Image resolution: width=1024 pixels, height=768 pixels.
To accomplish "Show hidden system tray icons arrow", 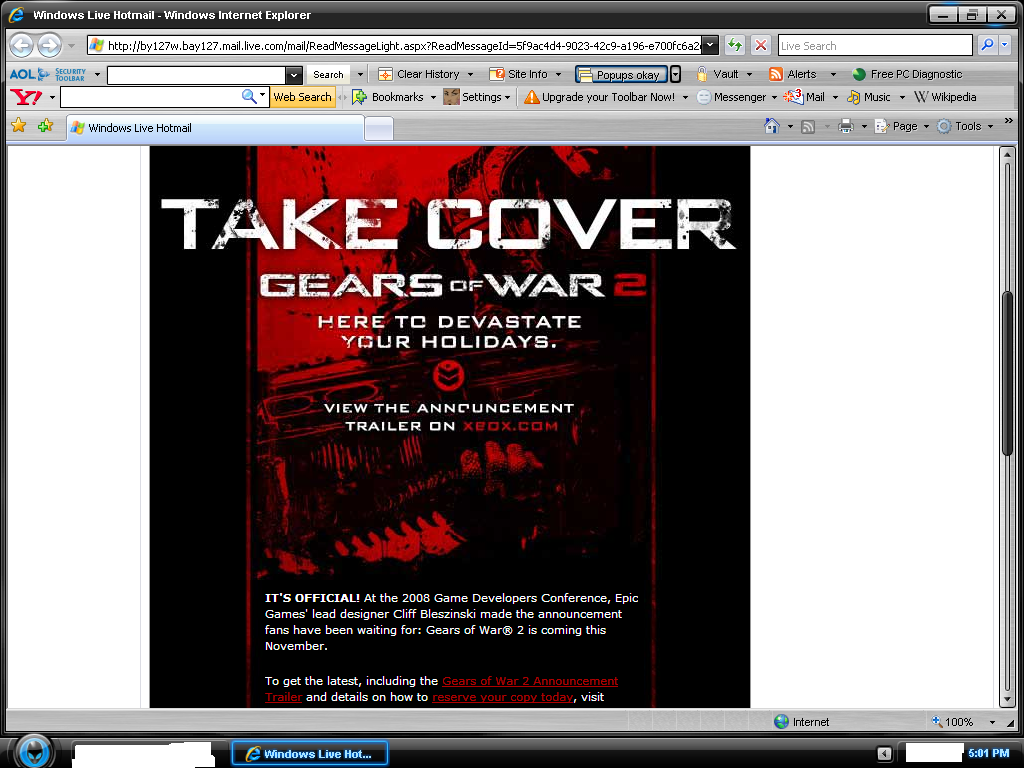I will coord(884,754).
